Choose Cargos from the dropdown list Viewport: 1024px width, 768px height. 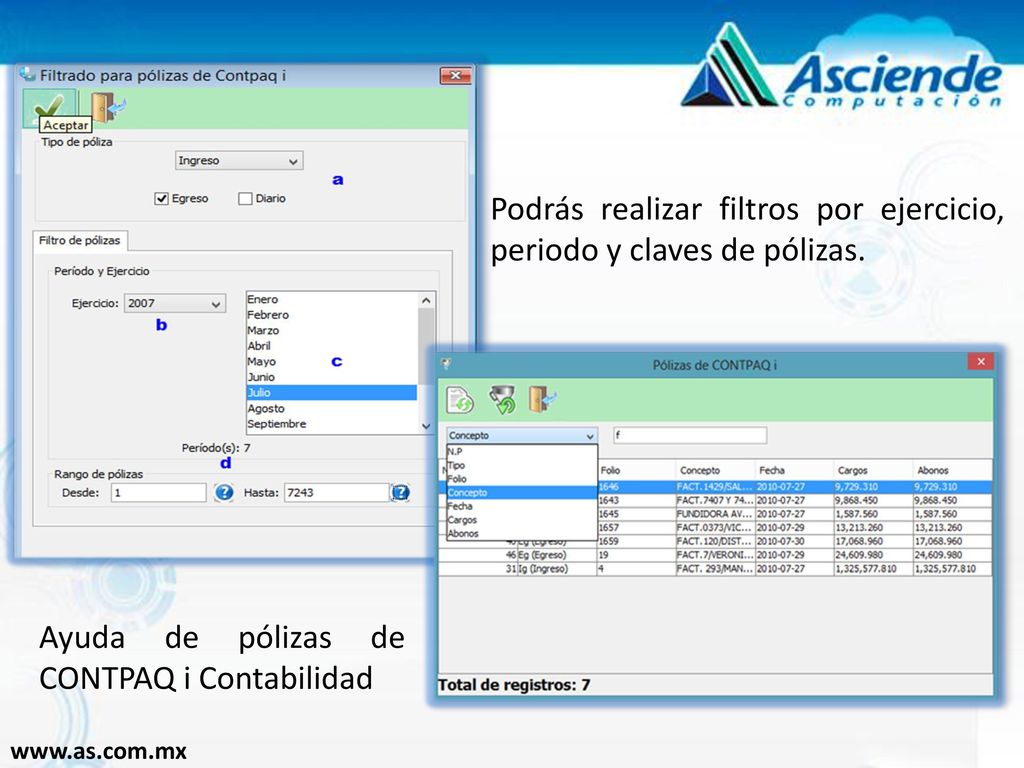click(522, 520)
